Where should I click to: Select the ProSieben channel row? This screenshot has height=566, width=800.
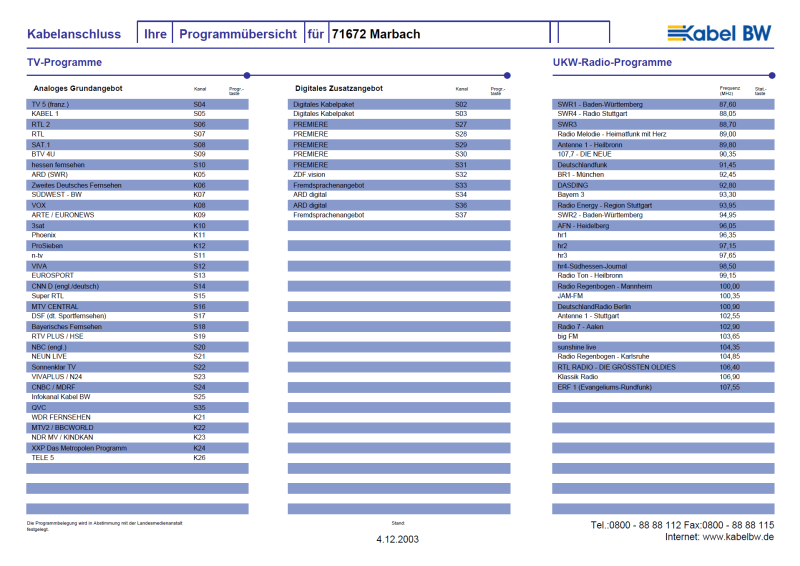tap(137, 246)
